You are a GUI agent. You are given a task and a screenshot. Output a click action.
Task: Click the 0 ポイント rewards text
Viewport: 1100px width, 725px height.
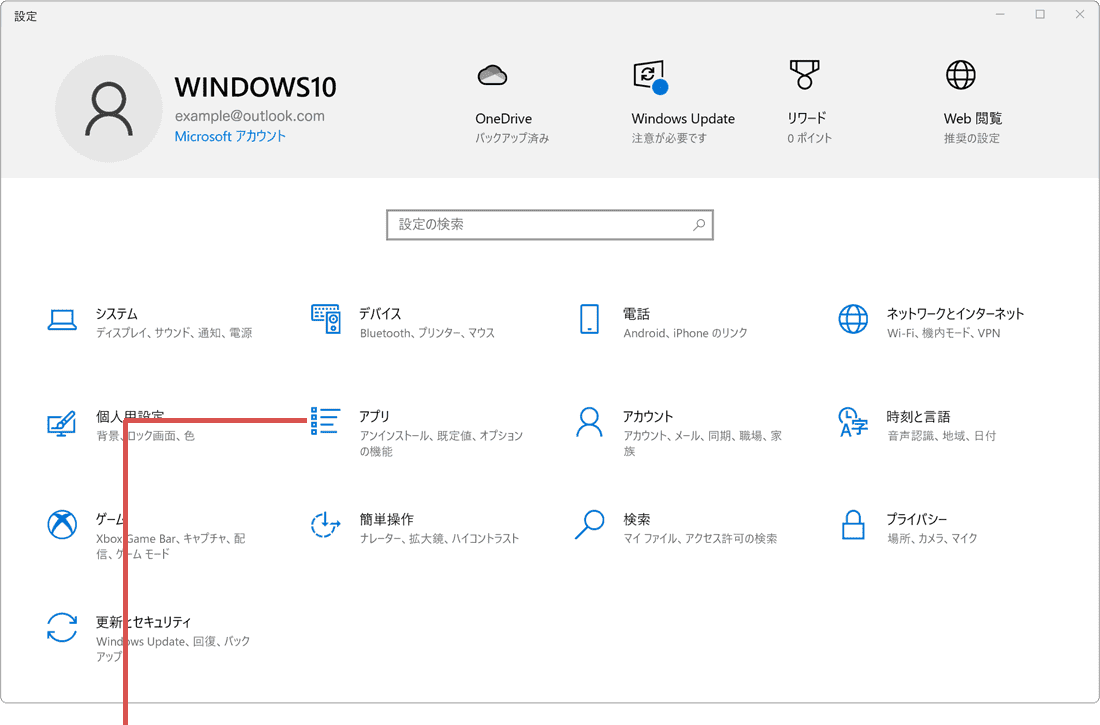pos(810,138)
